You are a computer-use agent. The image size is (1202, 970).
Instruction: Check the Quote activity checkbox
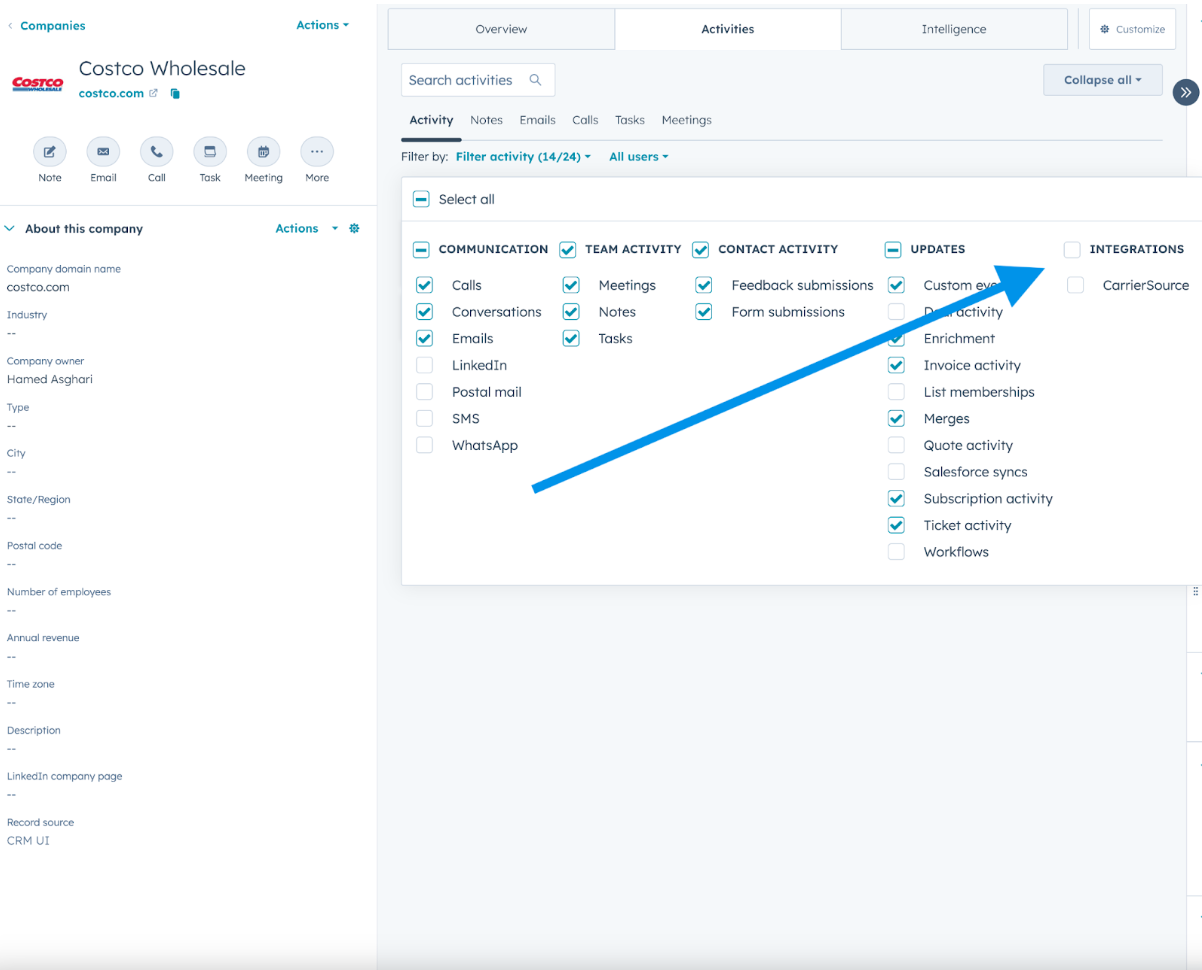click(x=896, y=445)
